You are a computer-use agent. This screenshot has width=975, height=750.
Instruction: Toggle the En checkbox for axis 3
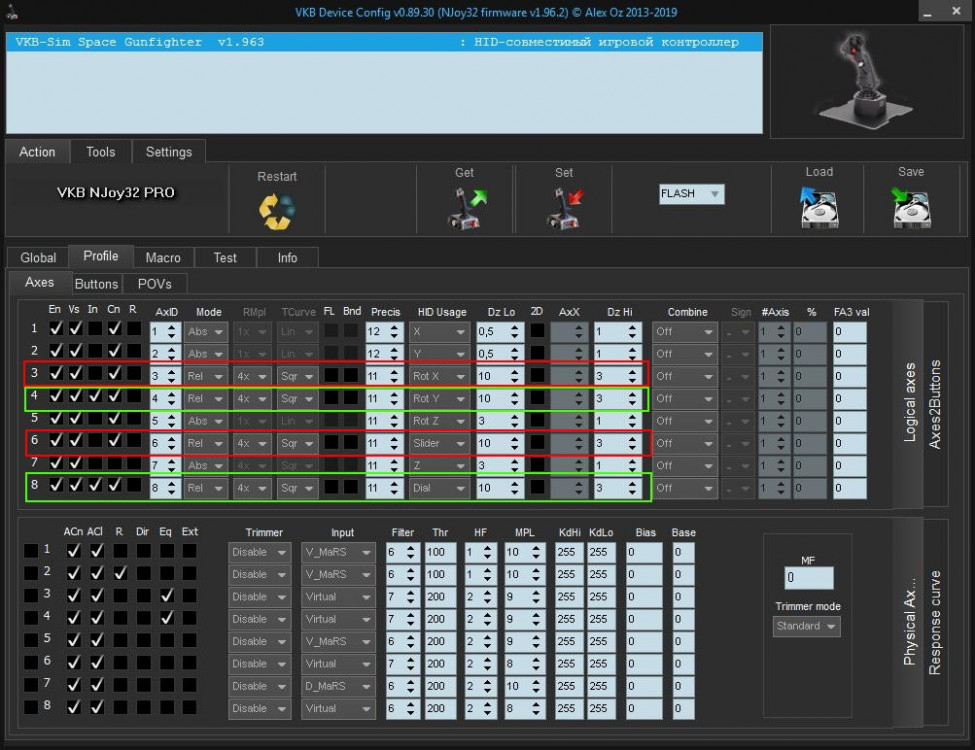tap(56, 373)
